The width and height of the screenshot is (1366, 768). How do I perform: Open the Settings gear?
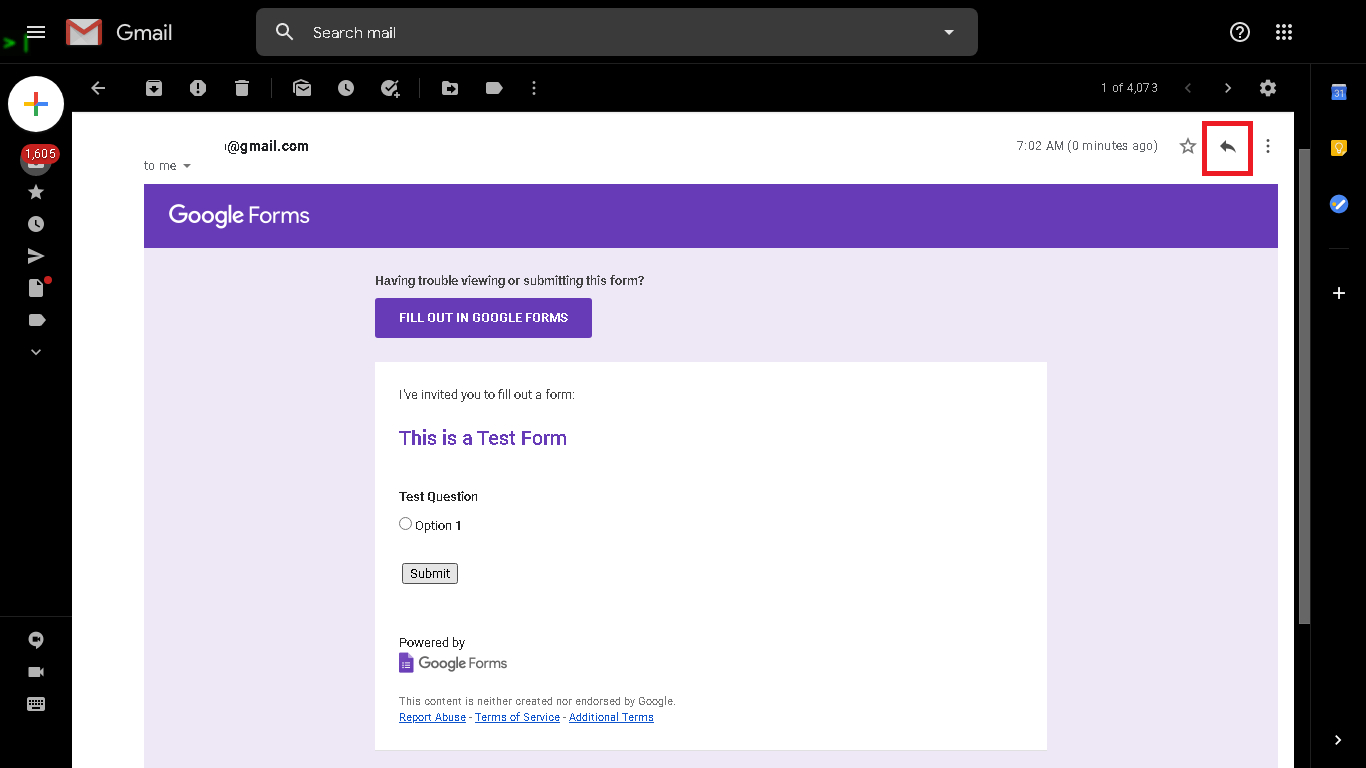coord(1268,88)
